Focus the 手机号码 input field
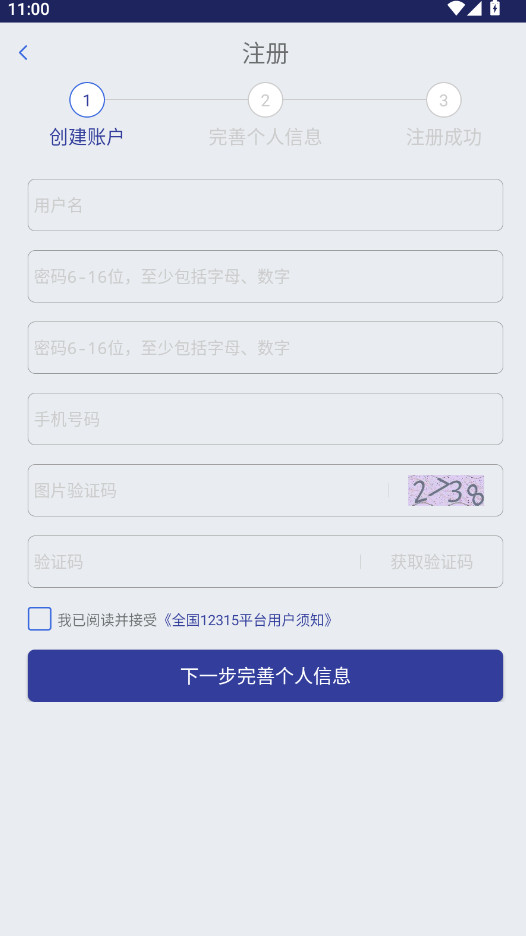Image resolution: width=526 pixels, height=936 pixels. (x=265, y=419)
